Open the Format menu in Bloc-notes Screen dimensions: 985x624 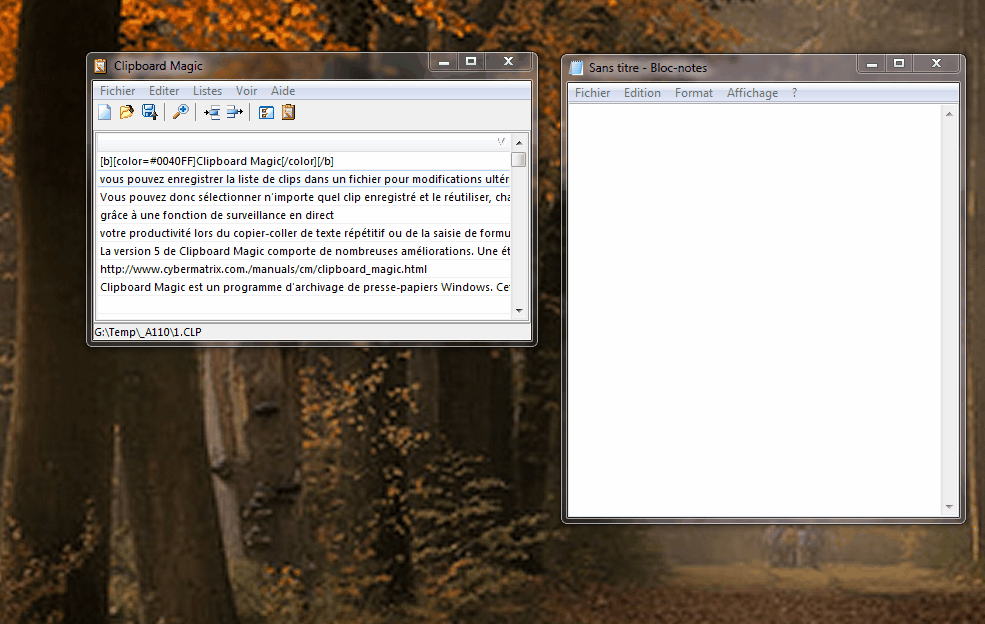coord(694,93)
